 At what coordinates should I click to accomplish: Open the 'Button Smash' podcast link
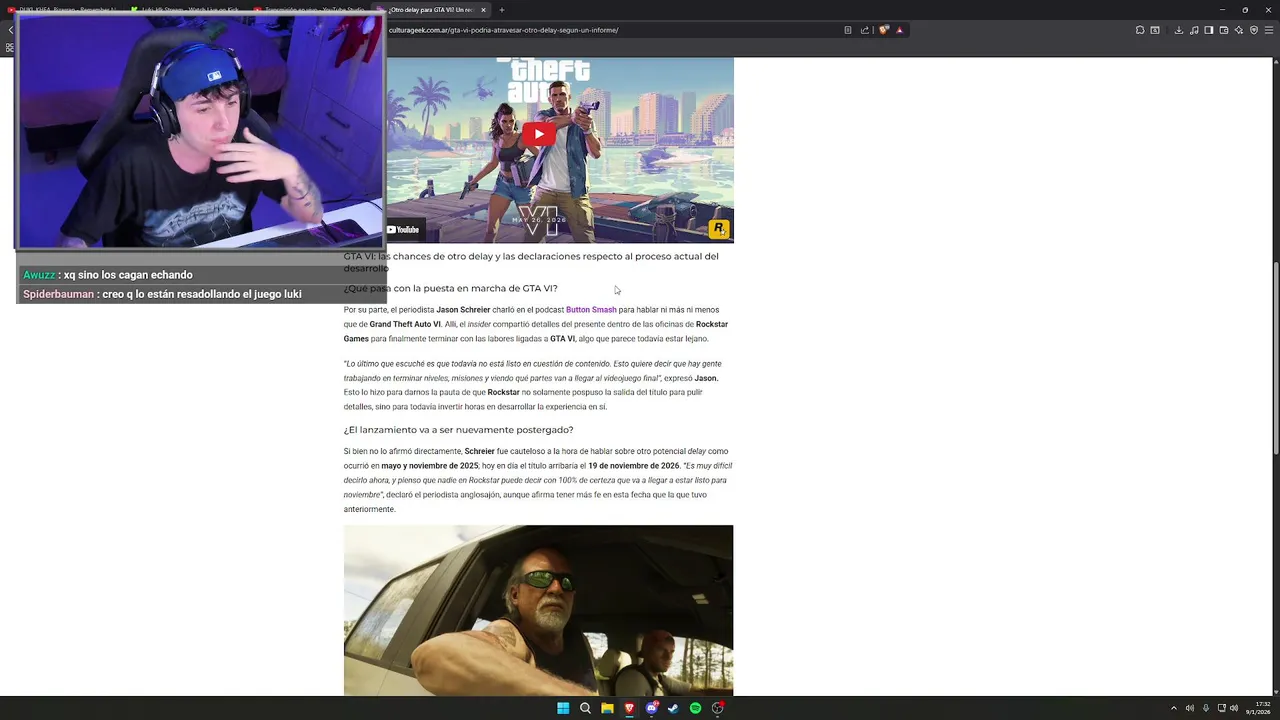tap(591, 310)
